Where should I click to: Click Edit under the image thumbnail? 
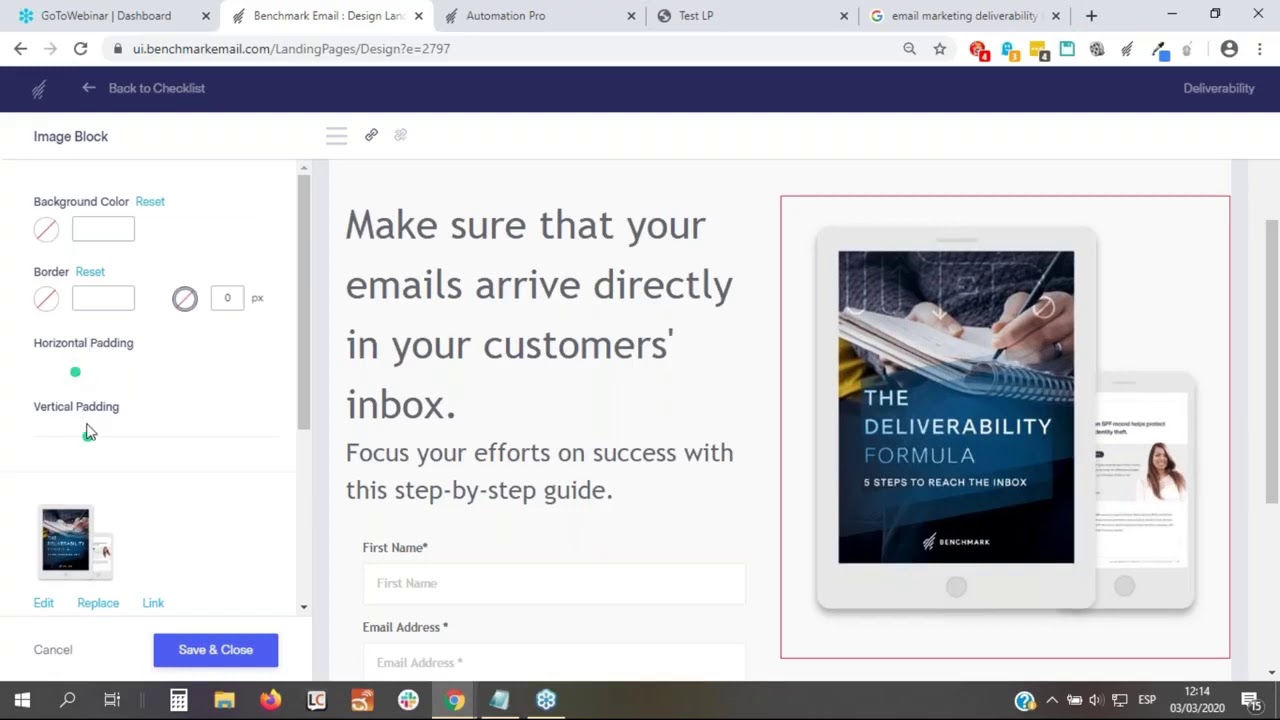click(44, 603)
